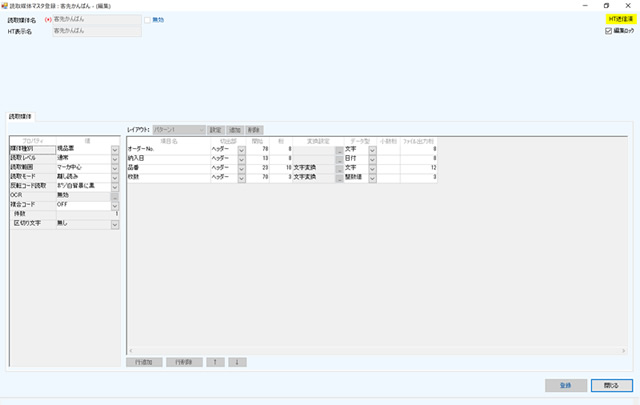Open the 読取モード dropdown
This screenshot has width=640, height=405.
click(x=115, y=176)
